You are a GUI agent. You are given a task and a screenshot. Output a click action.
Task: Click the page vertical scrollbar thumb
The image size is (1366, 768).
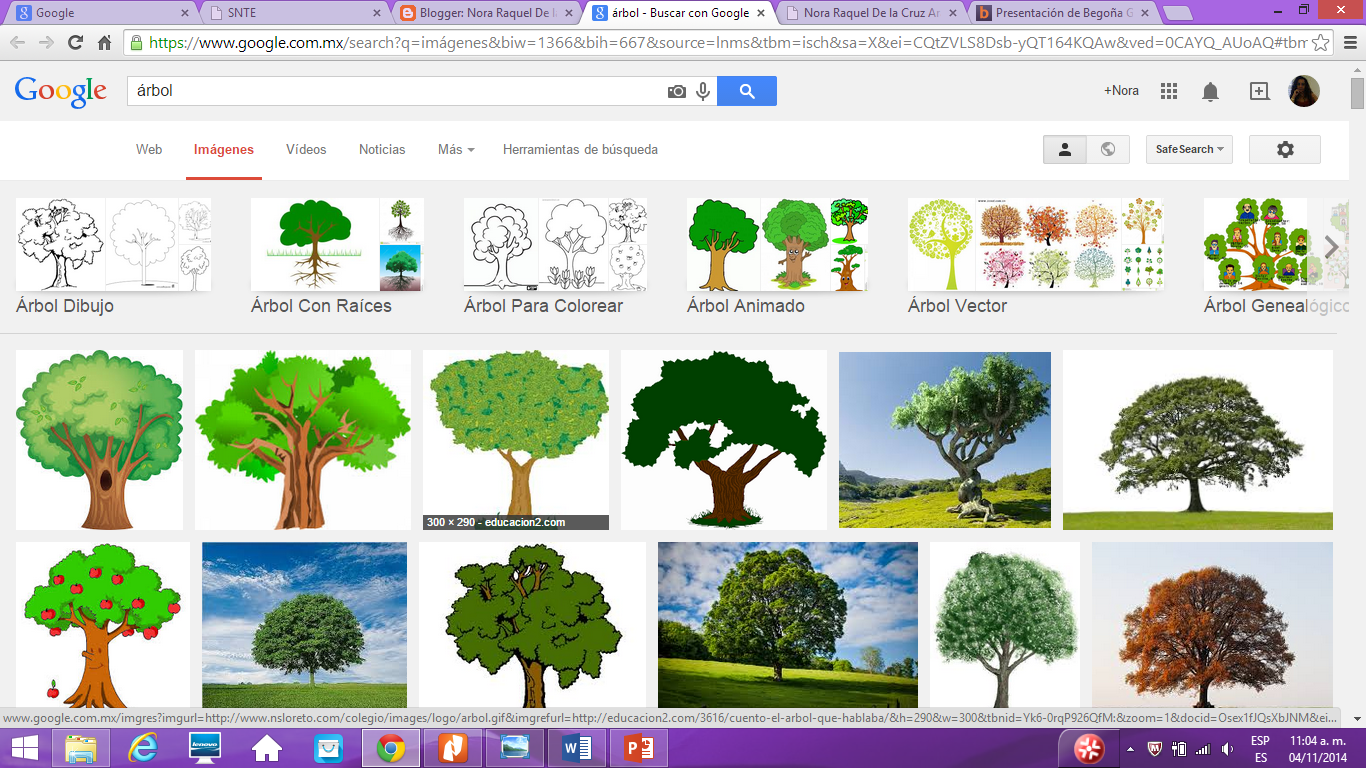(x=1357, y=92)
